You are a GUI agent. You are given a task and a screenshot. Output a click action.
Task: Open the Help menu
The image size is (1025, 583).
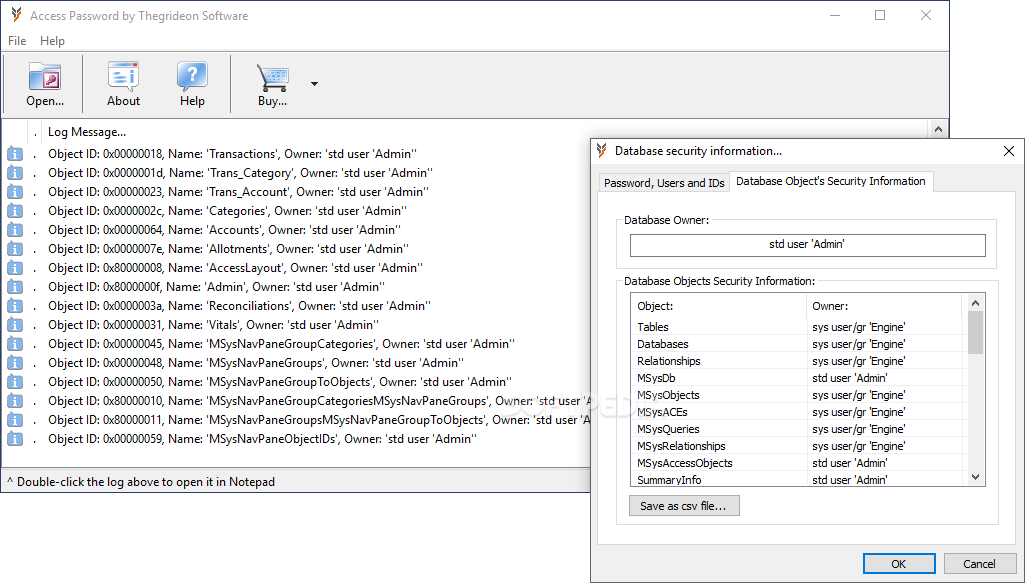coord(52,41)
